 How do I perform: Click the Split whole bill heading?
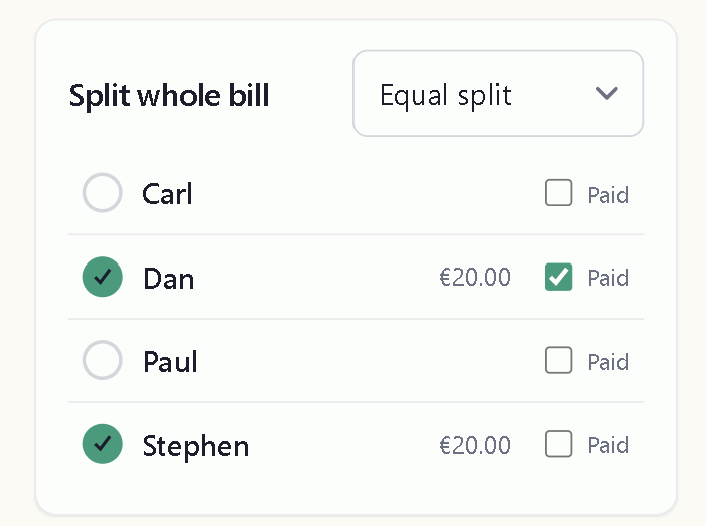169,95
